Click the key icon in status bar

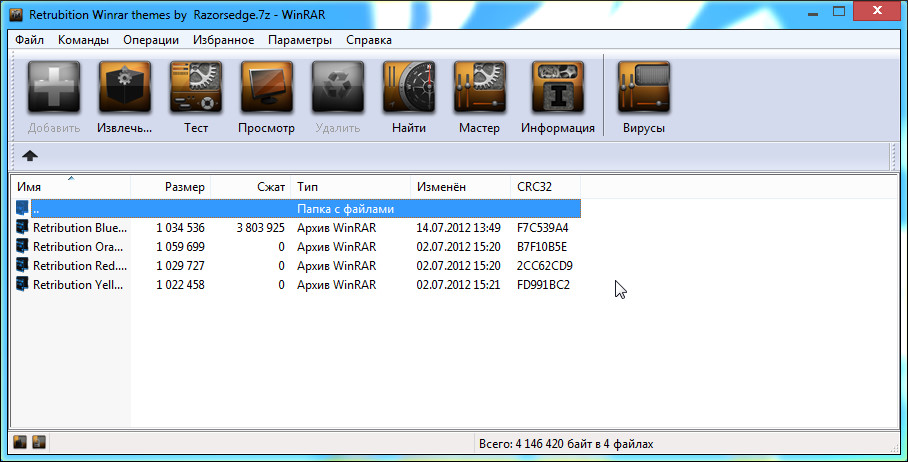pyautogui.click(x=39, y=442)
